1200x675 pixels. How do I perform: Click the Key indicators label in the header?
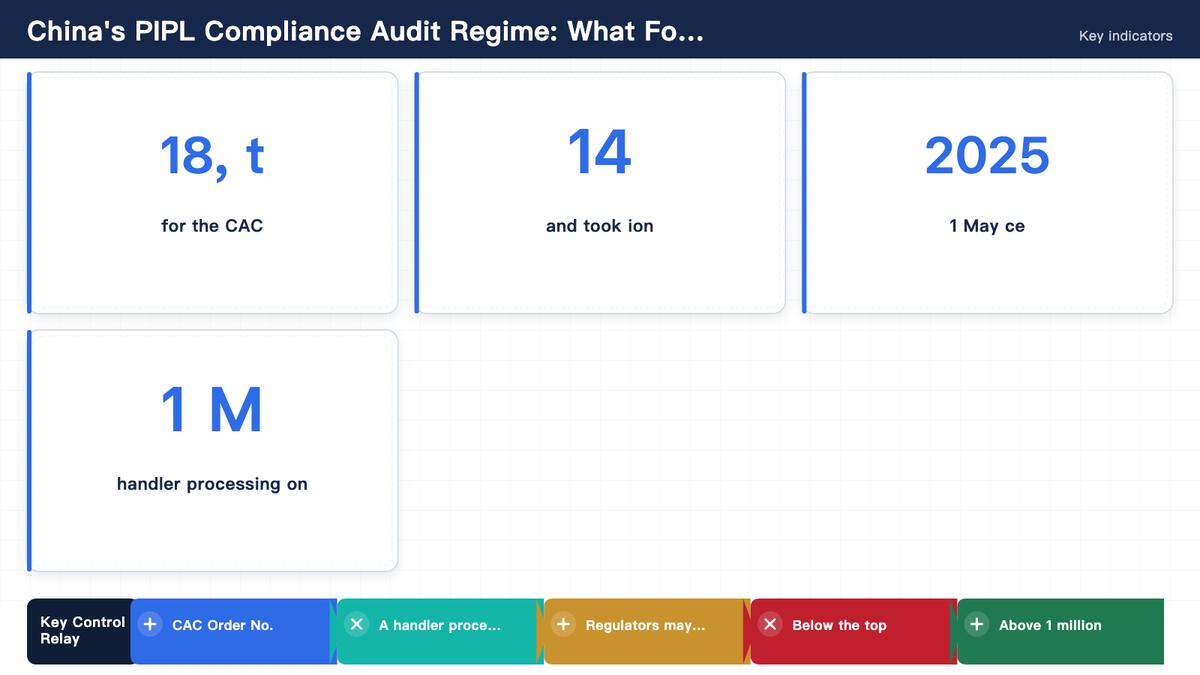point(1125,36)
